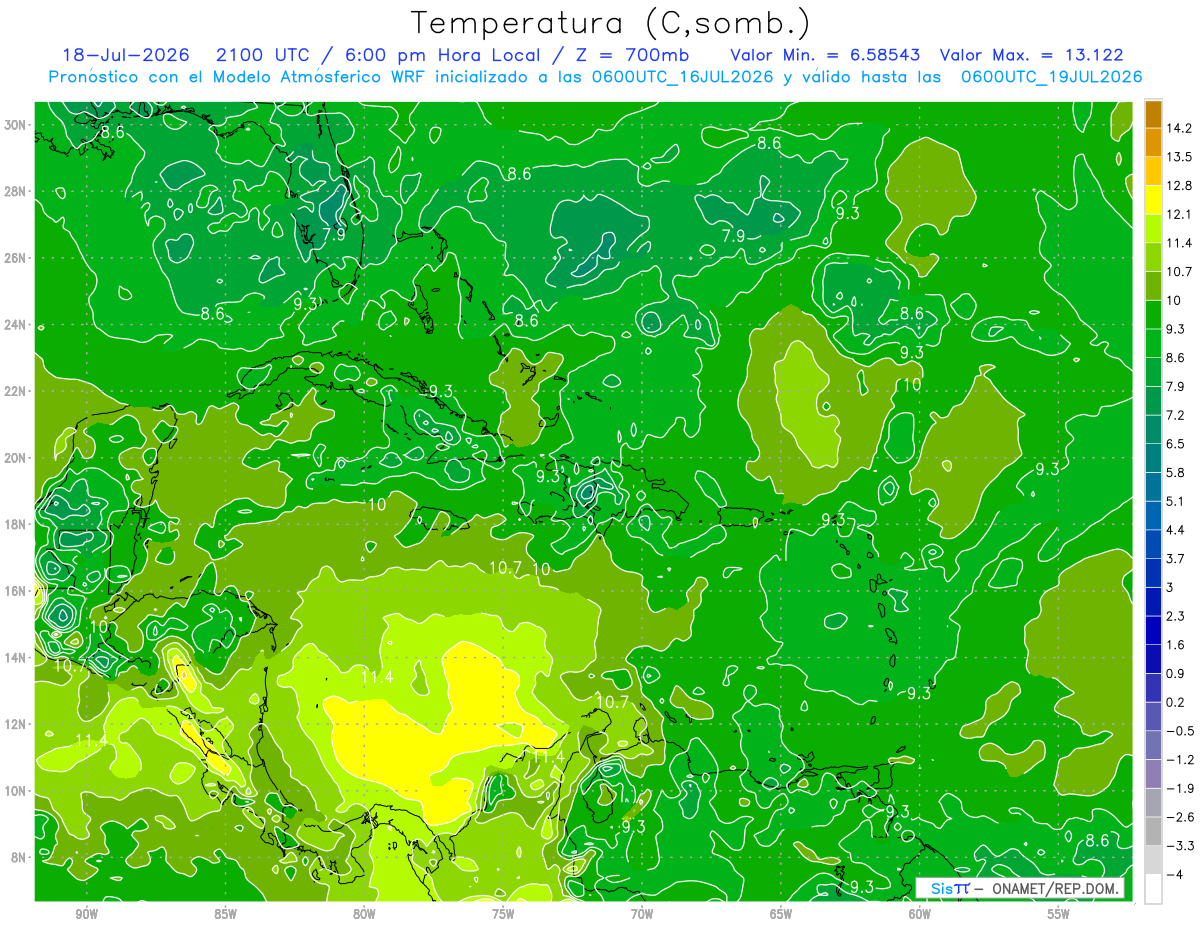The height and width of the screenshot is (927, 1200).
Task: Click the "80W" longitude axis label
Action: (364, 914)
